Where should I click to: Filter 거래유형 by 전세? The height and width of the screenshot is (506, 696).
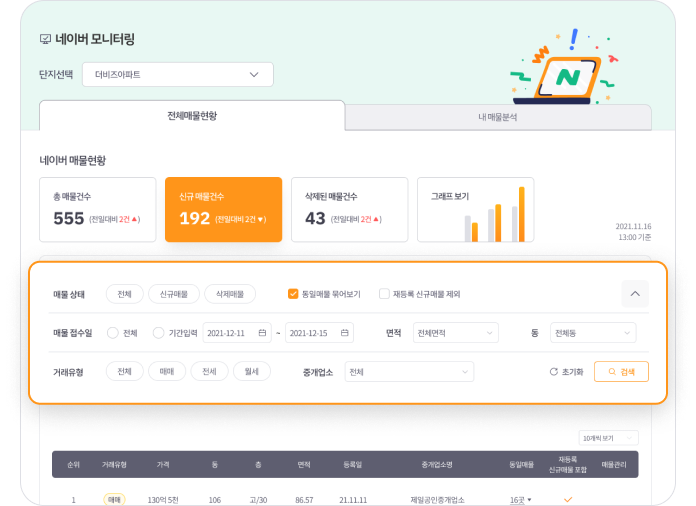pyautogui.click(x=210, y=371)
